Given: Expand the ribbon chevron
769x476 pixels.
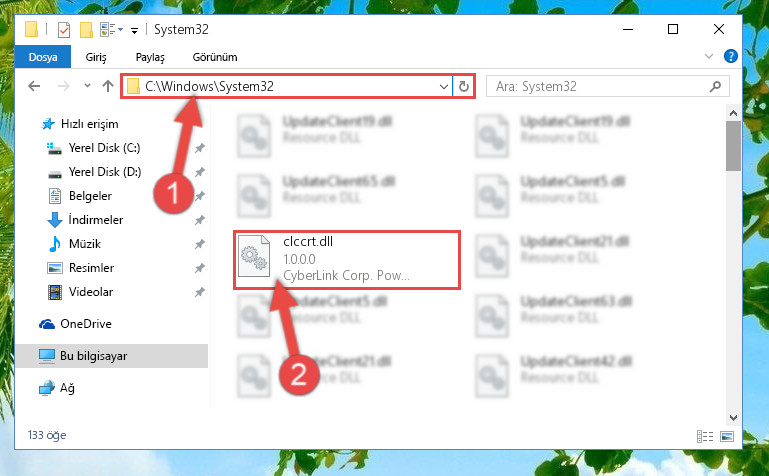Looking at the screenshot, I should click(709, 56).
